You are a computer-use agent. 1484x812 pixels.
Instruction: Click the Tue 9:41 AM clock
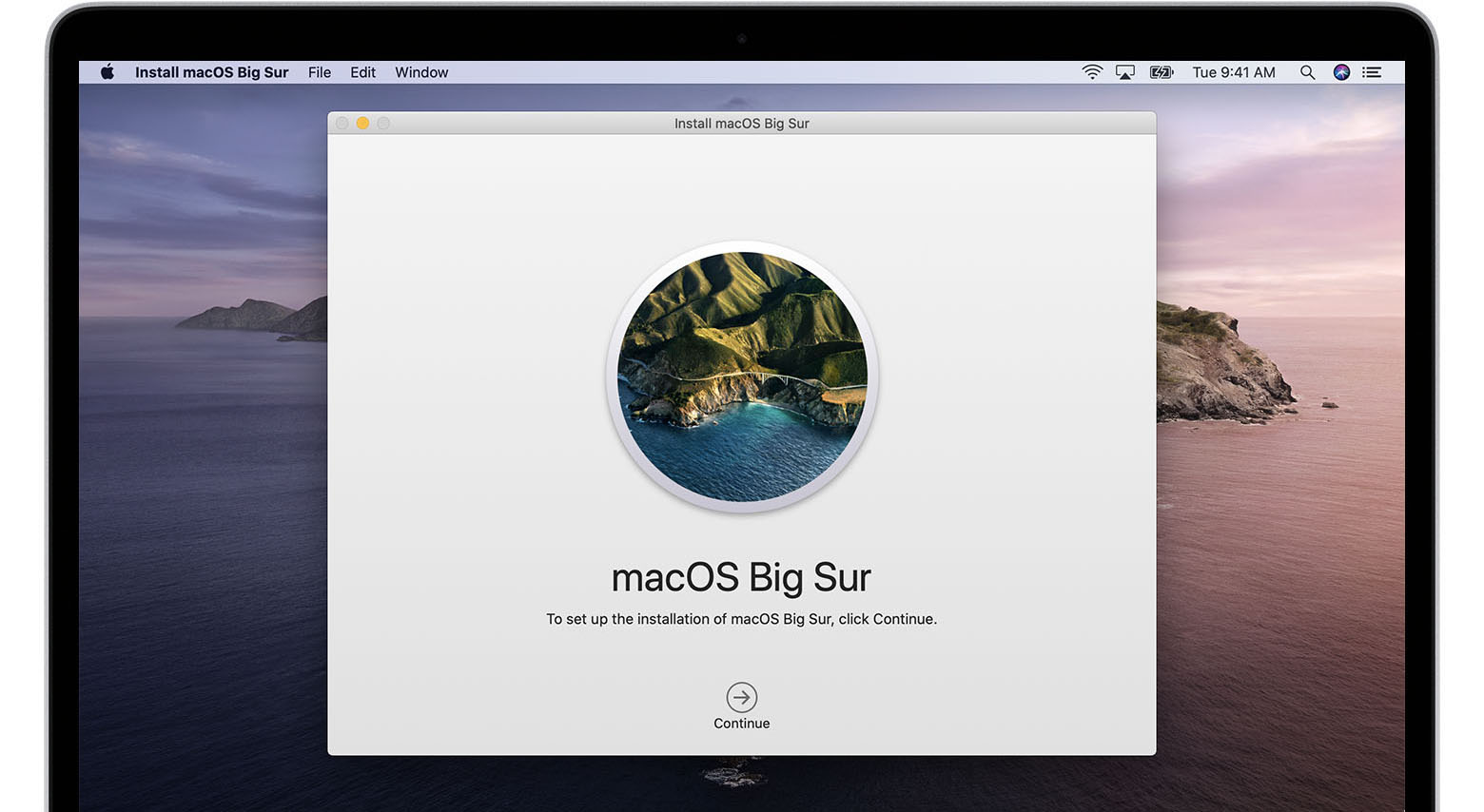(x=1234, y=72)
